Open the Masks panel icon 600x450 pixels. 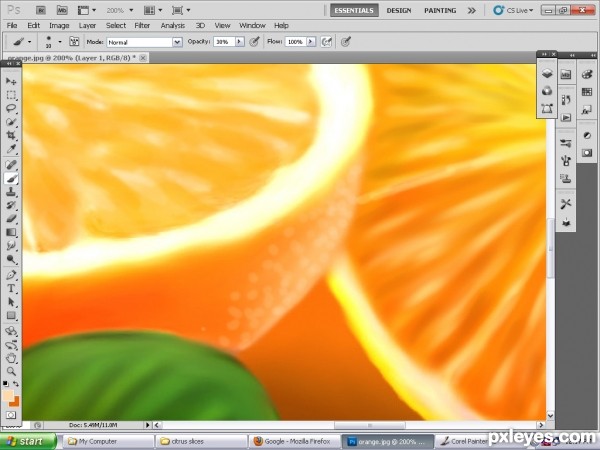[587, 153]
